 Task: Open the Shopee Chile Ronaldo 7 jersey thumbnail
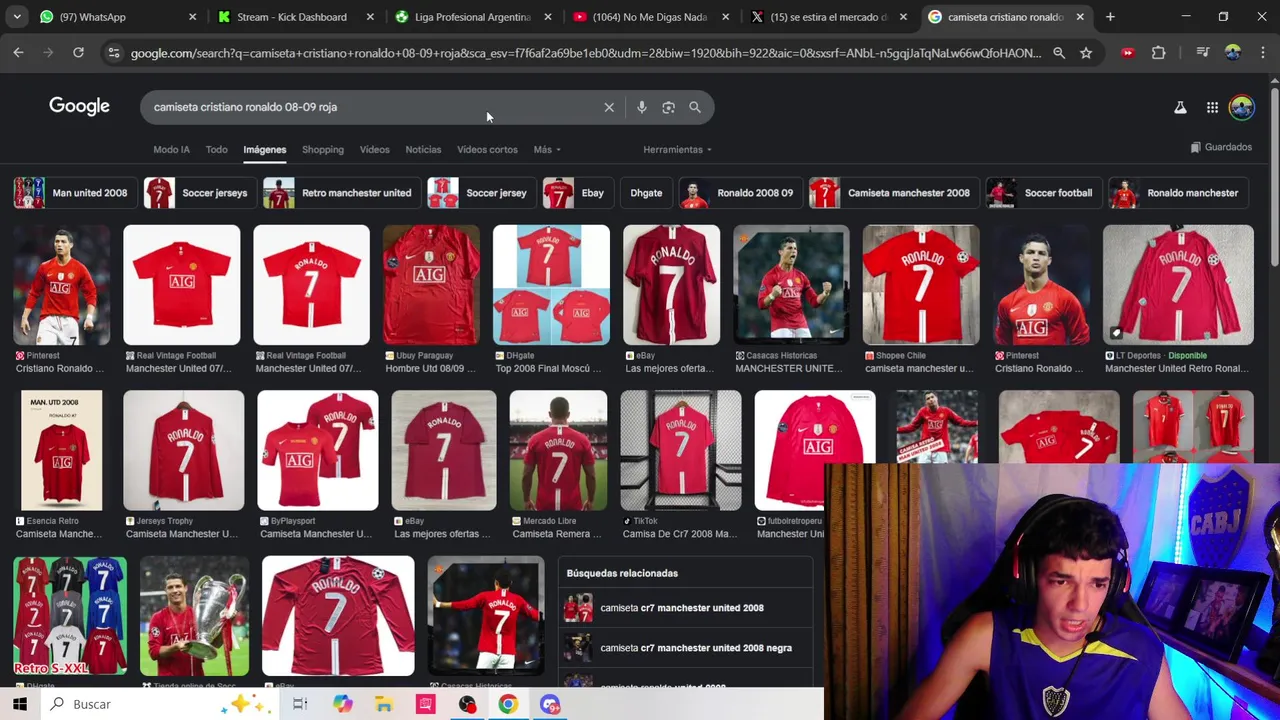pyautogui.click(x=921, y=285)
